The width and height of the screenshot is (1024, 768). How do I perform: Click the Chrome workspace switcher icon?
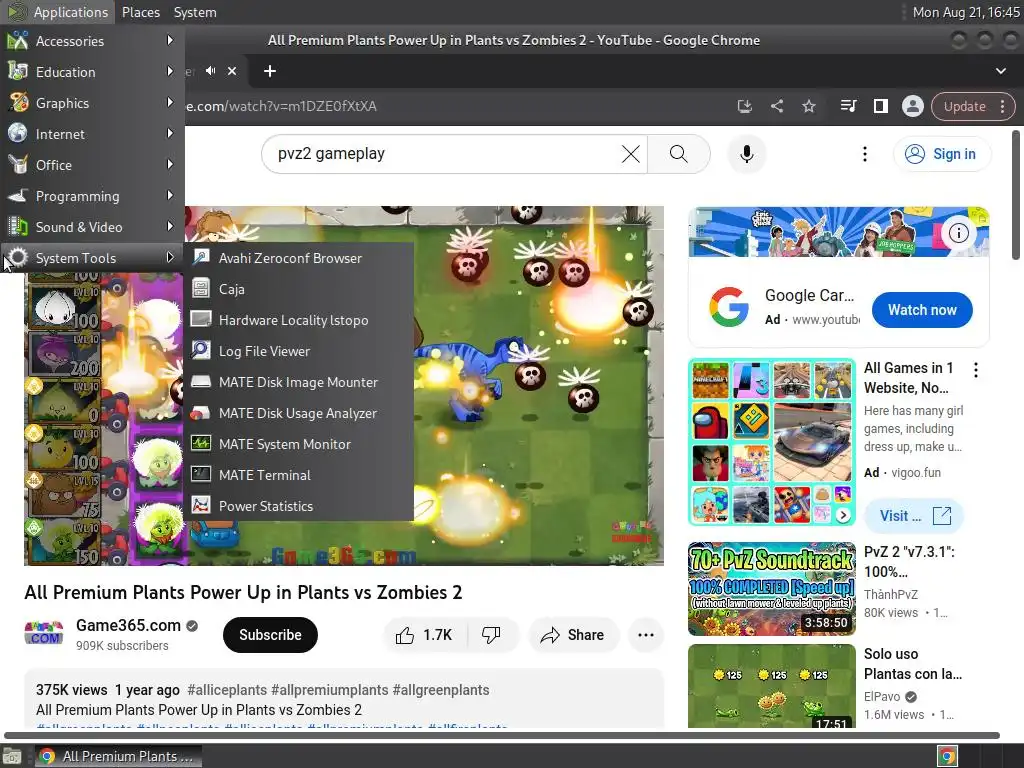coord(947,756)
